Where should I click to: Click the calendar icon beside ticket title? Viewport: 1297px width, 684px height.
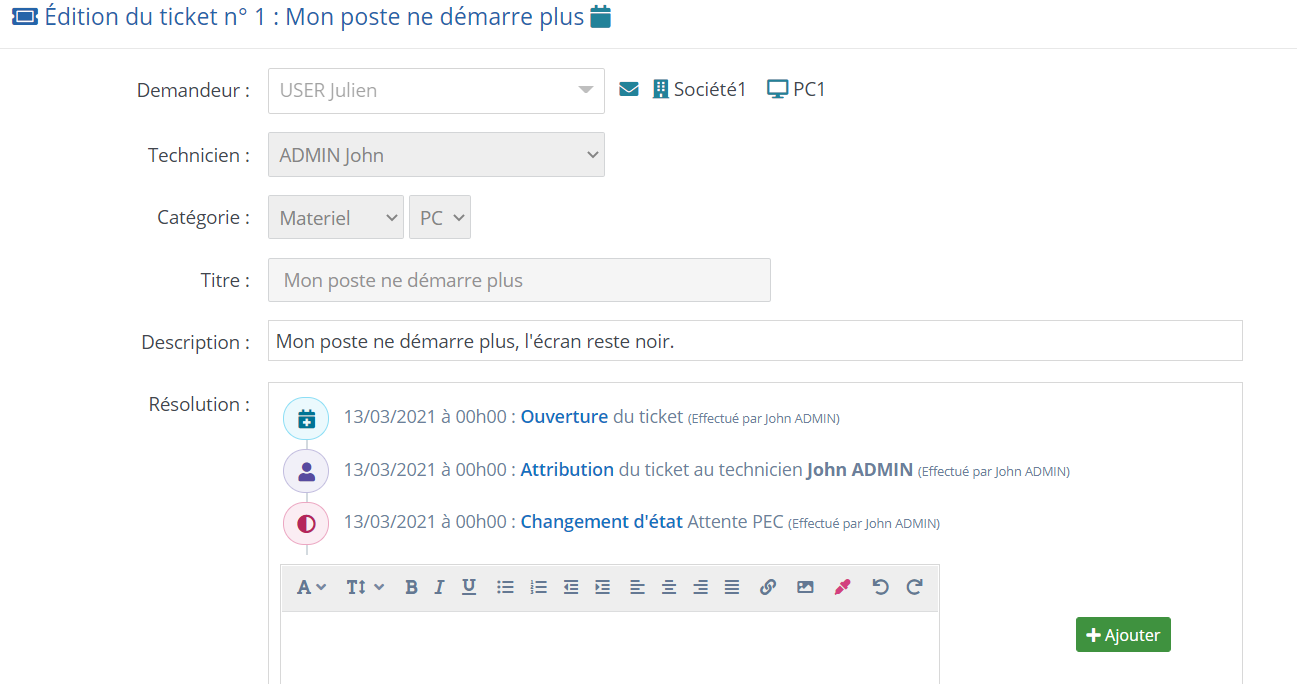click(600, 17)
